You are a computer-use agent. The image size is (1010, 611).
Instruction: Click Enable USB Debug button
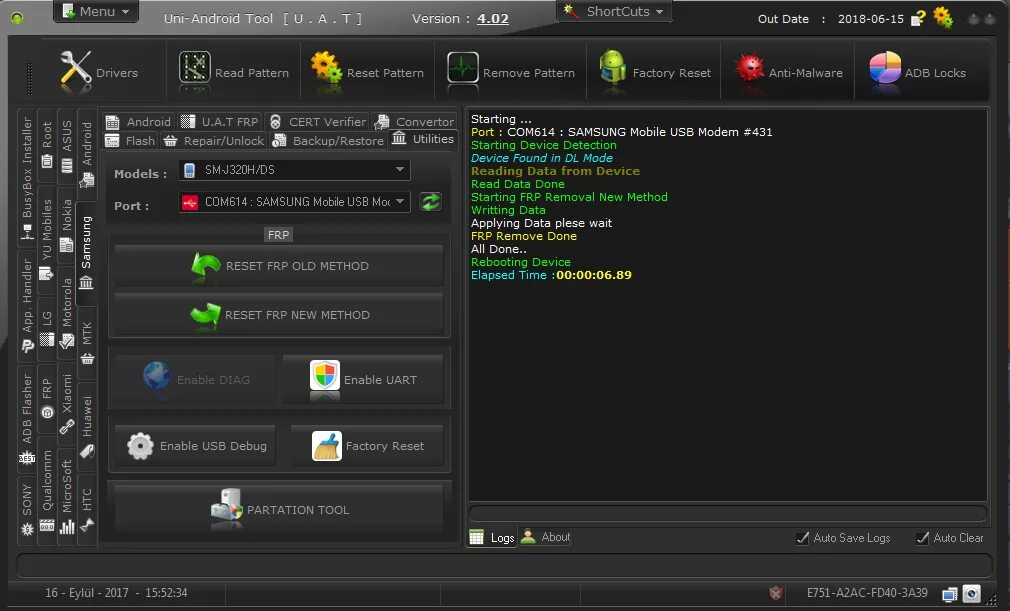tap(195, 446)
